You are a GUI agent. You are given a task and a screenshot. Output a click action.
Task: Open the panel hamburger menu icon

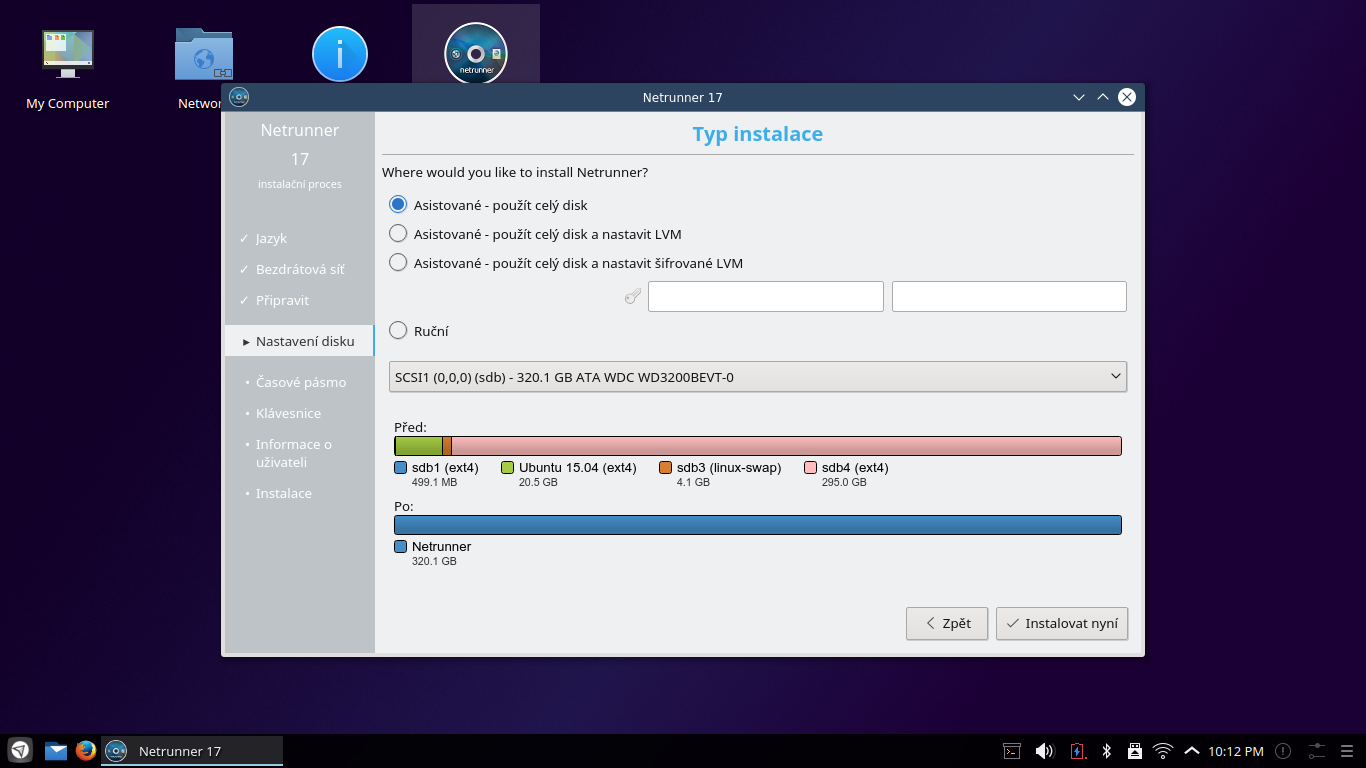1348,751
